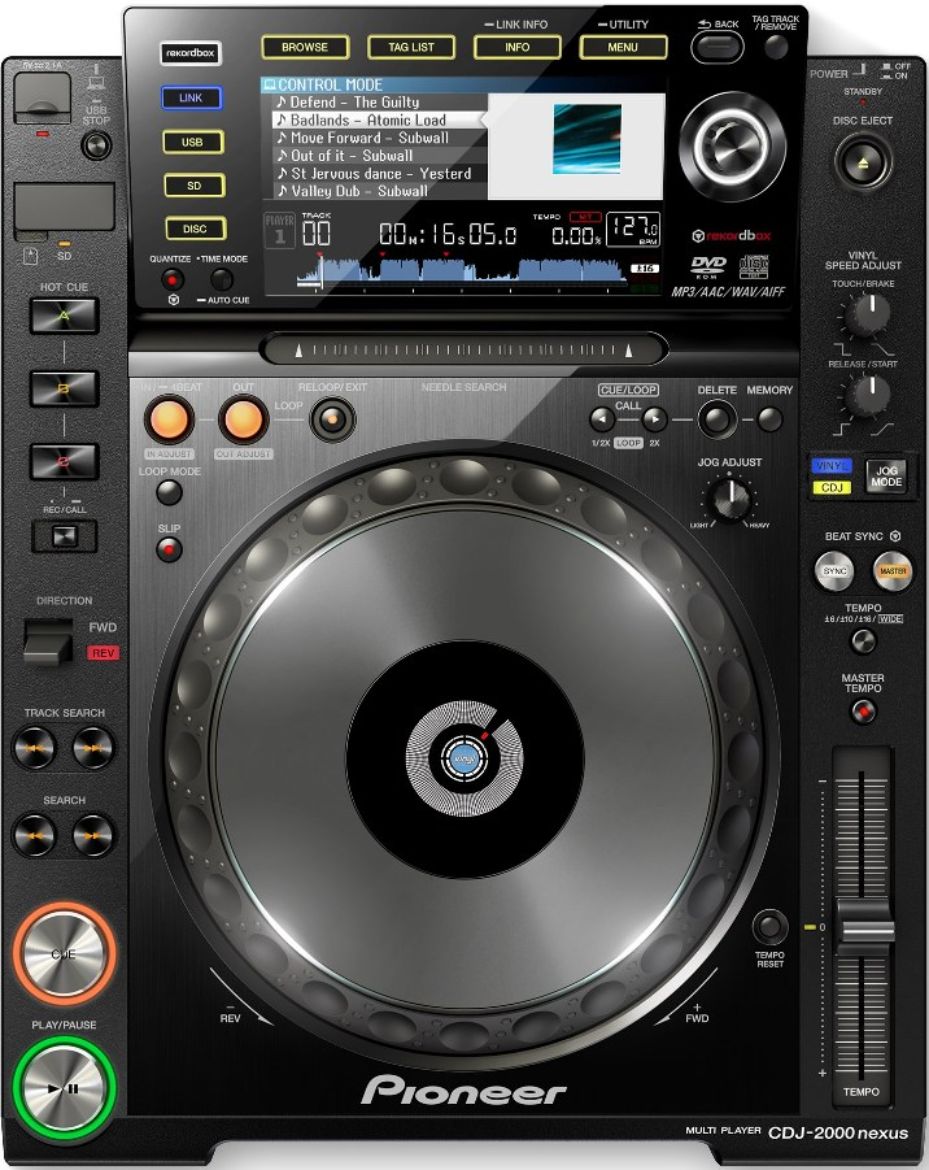
Task: Toggle TIME MODE / AUTO CUE button
Action: tap(221, 279)
